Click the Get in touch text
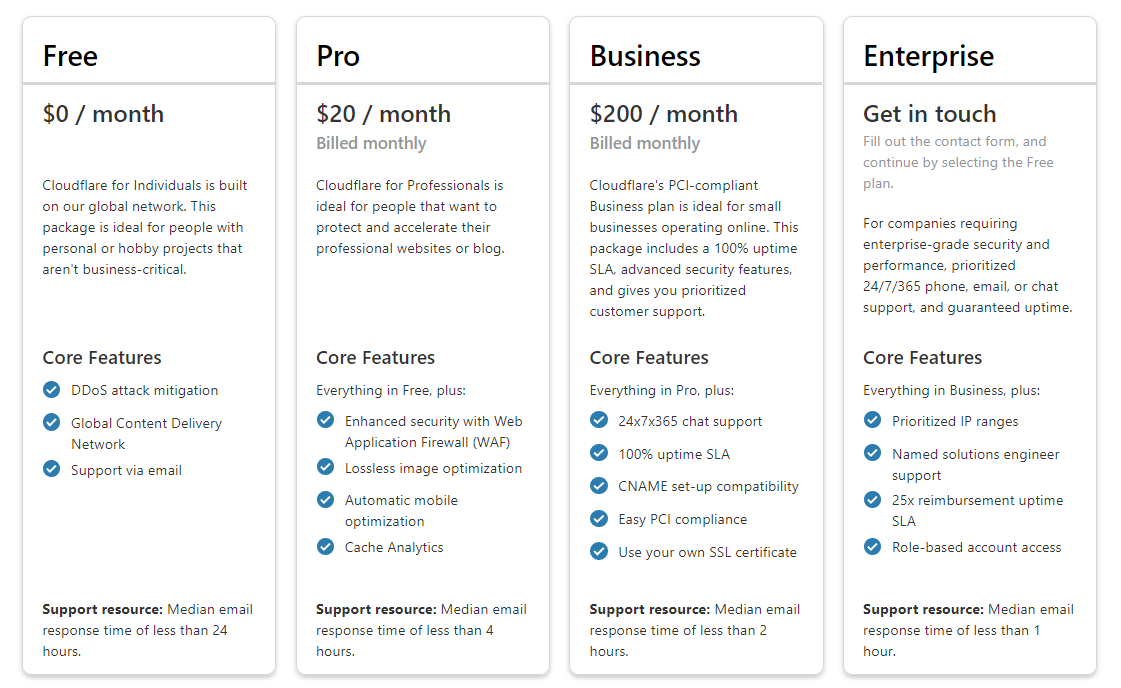The width and height of the screenshot is (1121, 688). pos(929,114)
